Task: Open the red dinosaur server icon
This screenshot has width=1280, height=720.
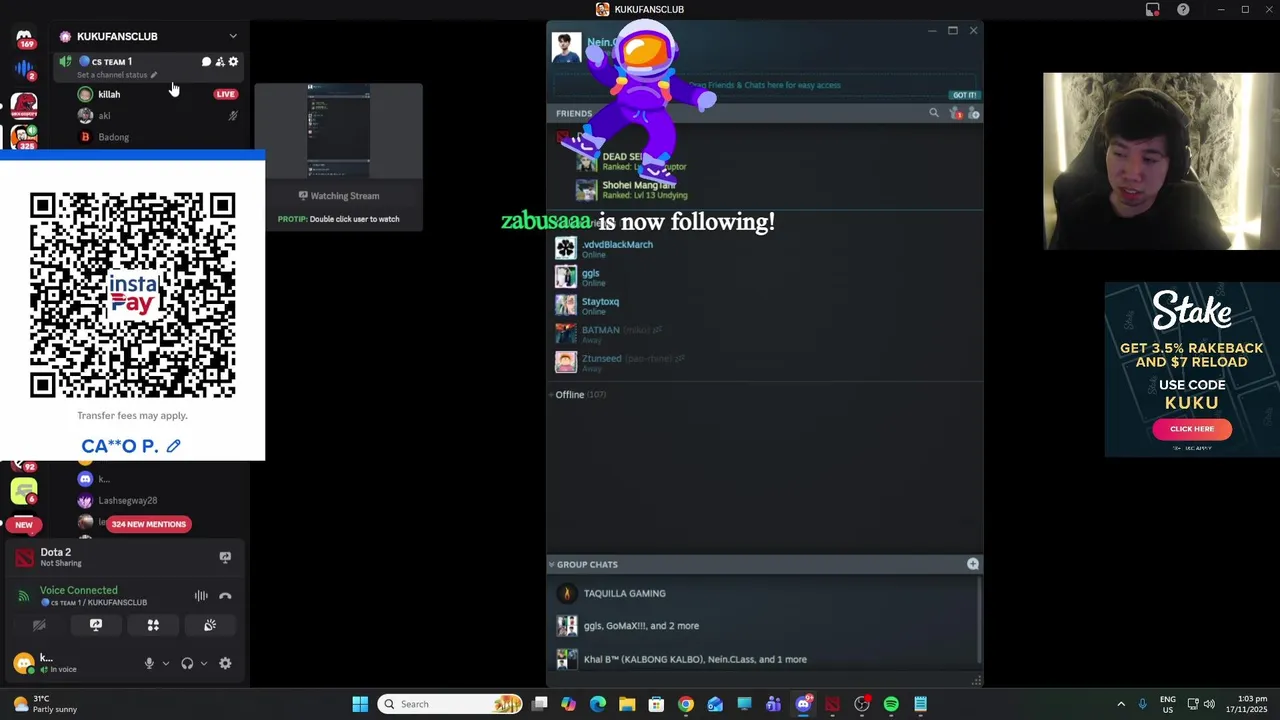Action: (24, 104)
